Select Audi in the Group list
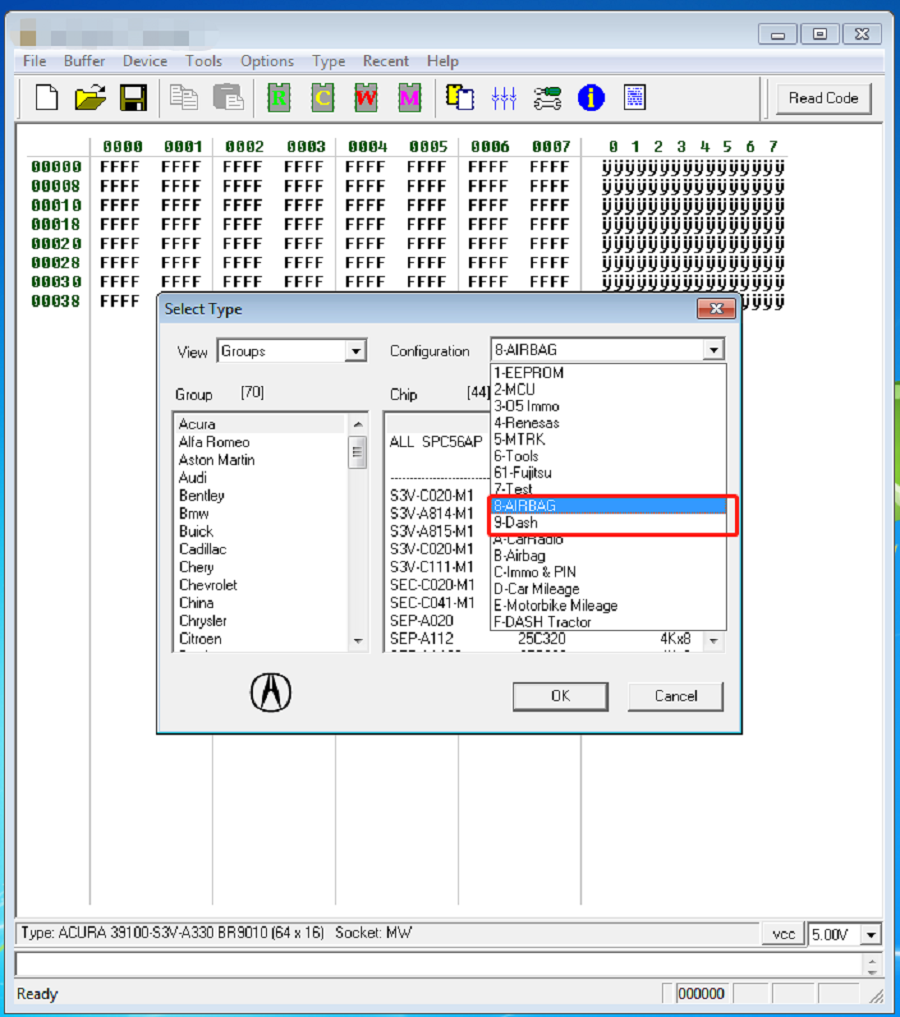The width and height of the screenshot is (900, 1017). tap(261, 478)
